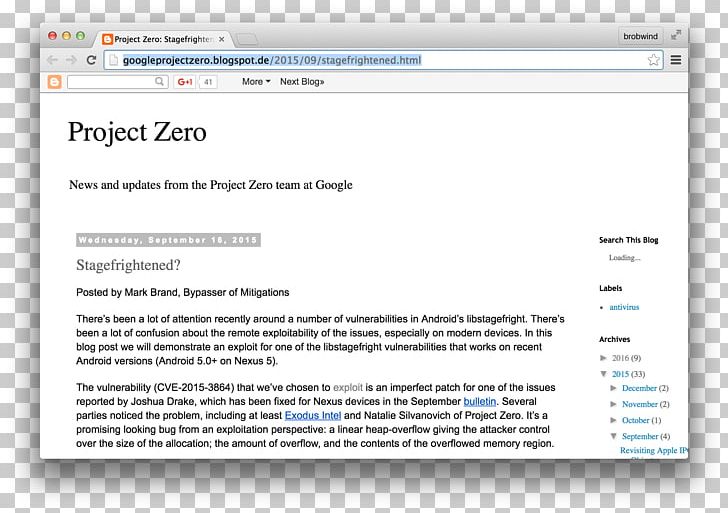This screenshot has height=513, width=728.
Task: Click the brobwind profile button
Action: pos(640,36)
